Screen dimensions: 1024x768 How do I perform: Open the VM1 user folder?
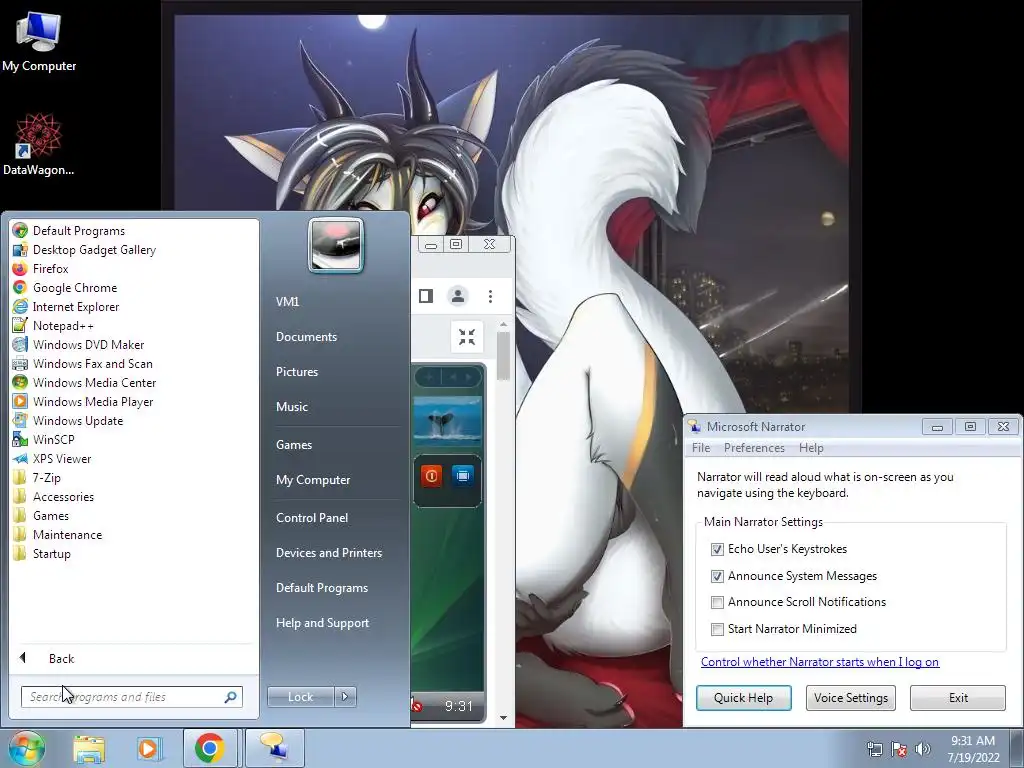click(x=287, y=301)
